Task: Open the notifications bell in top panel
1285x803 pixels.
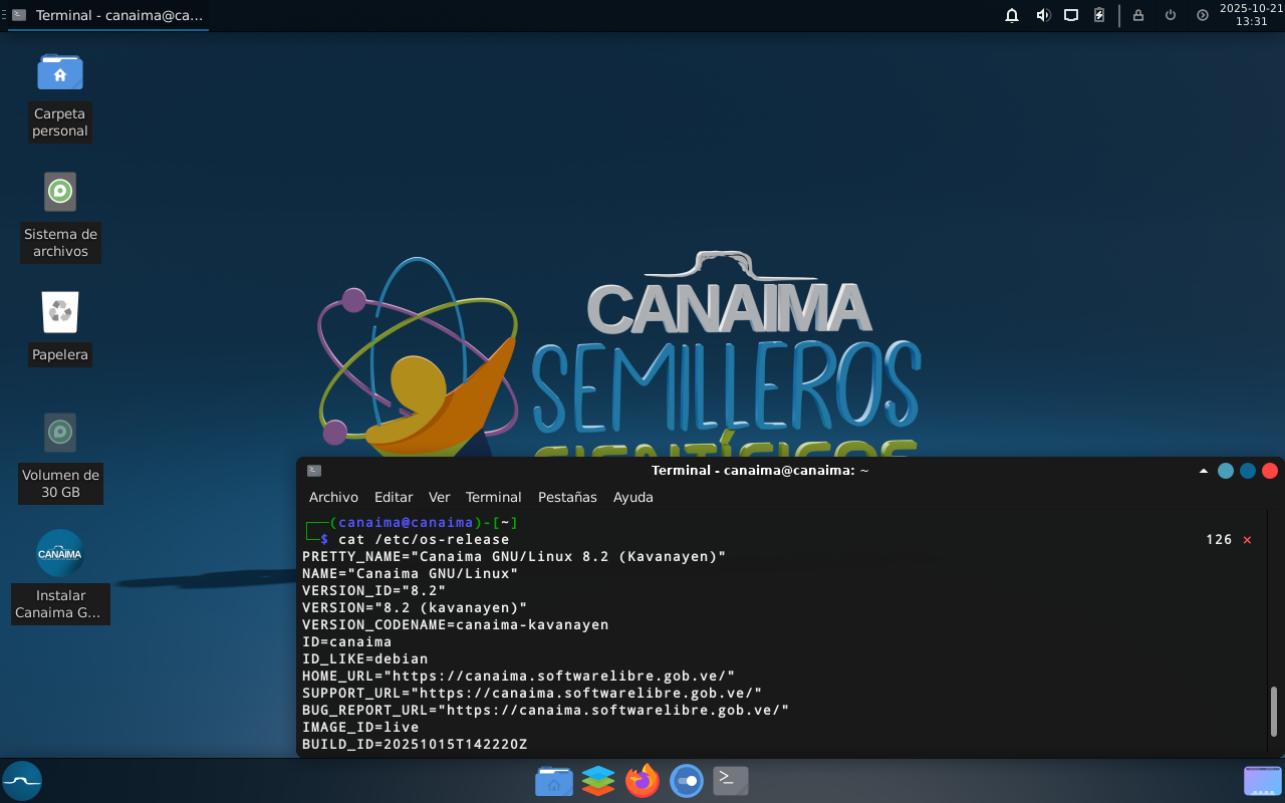Action: (x=1012, y=15)
